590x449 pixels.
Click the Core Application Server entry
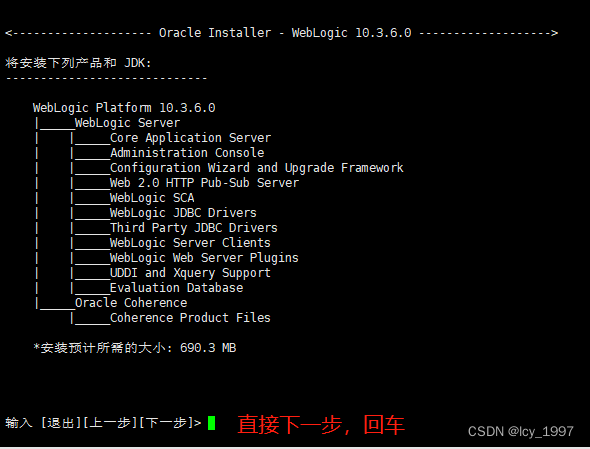pyautogui.click(x=190, y=138)
